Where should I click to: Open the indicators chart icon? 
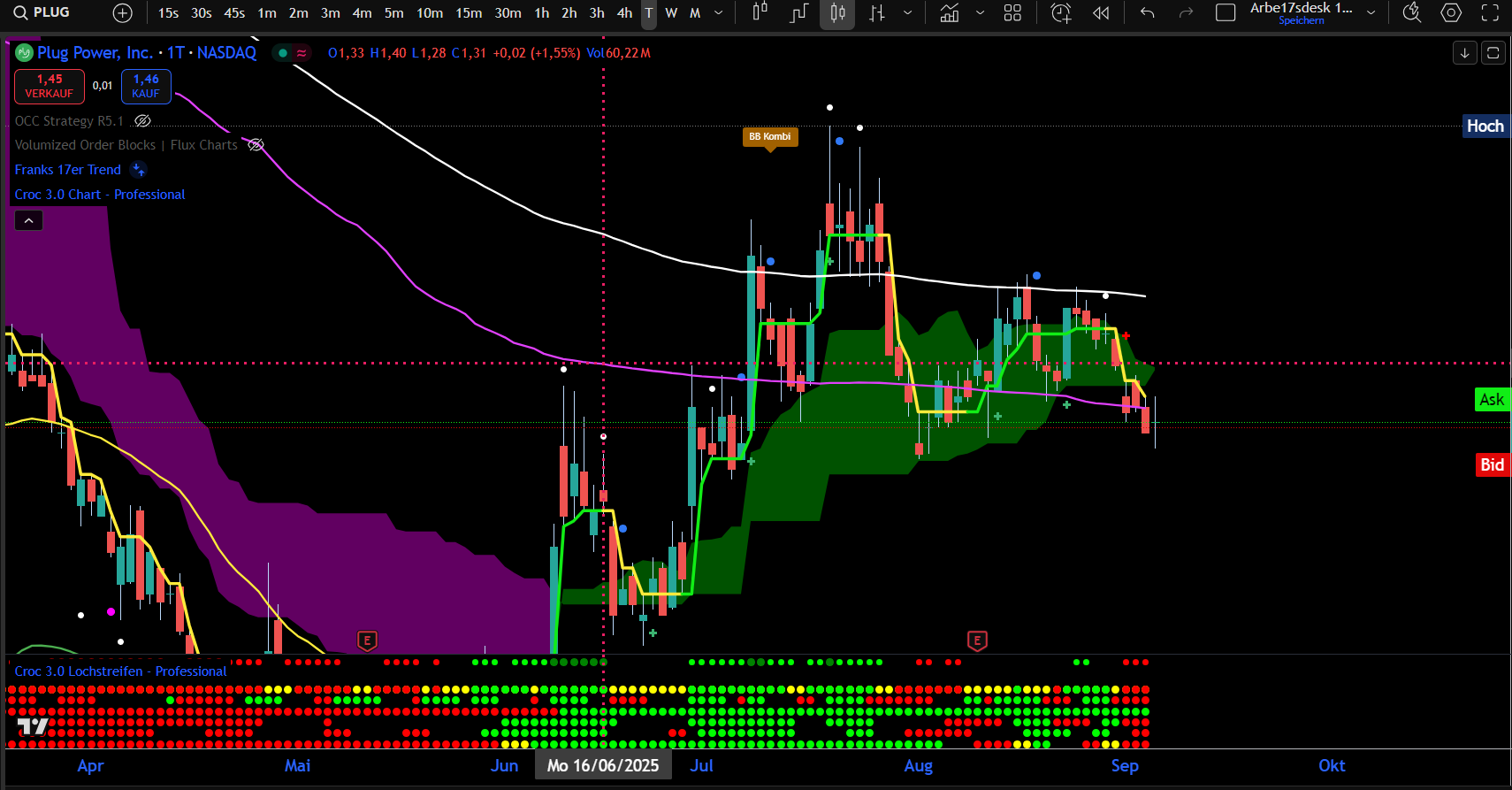pyautogui.click(x=949, y=13)
